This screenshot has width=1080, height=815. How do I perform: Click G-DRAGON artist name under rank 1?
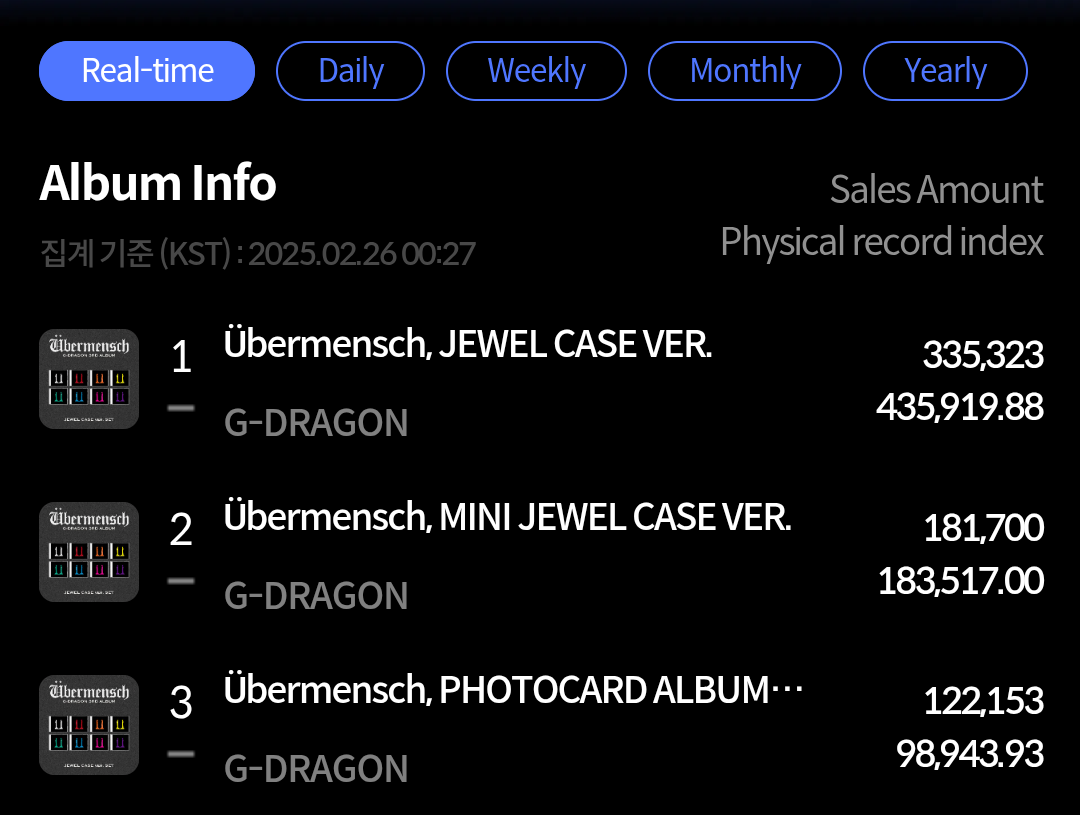[316, 423]
